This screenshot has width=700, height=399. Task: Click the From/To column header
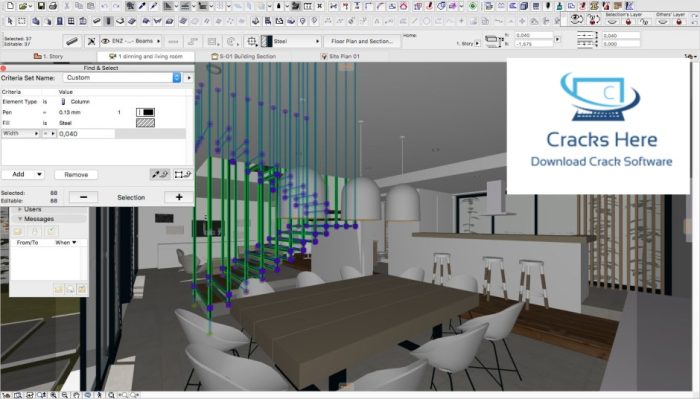coord(27,242)
